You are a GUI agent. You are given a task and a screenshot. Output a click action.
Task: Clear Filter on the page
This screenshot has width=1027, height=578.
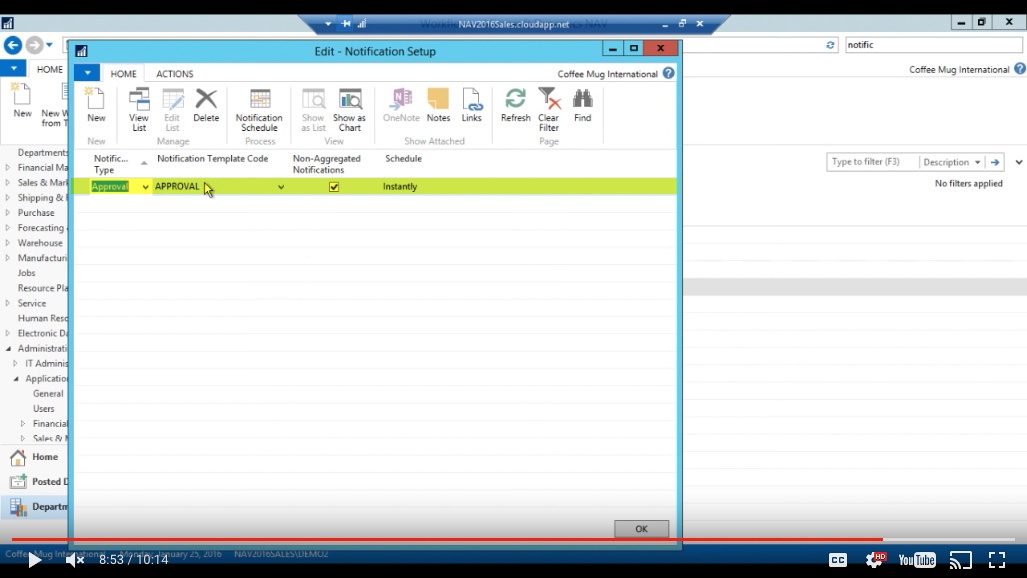pos(549,109)
